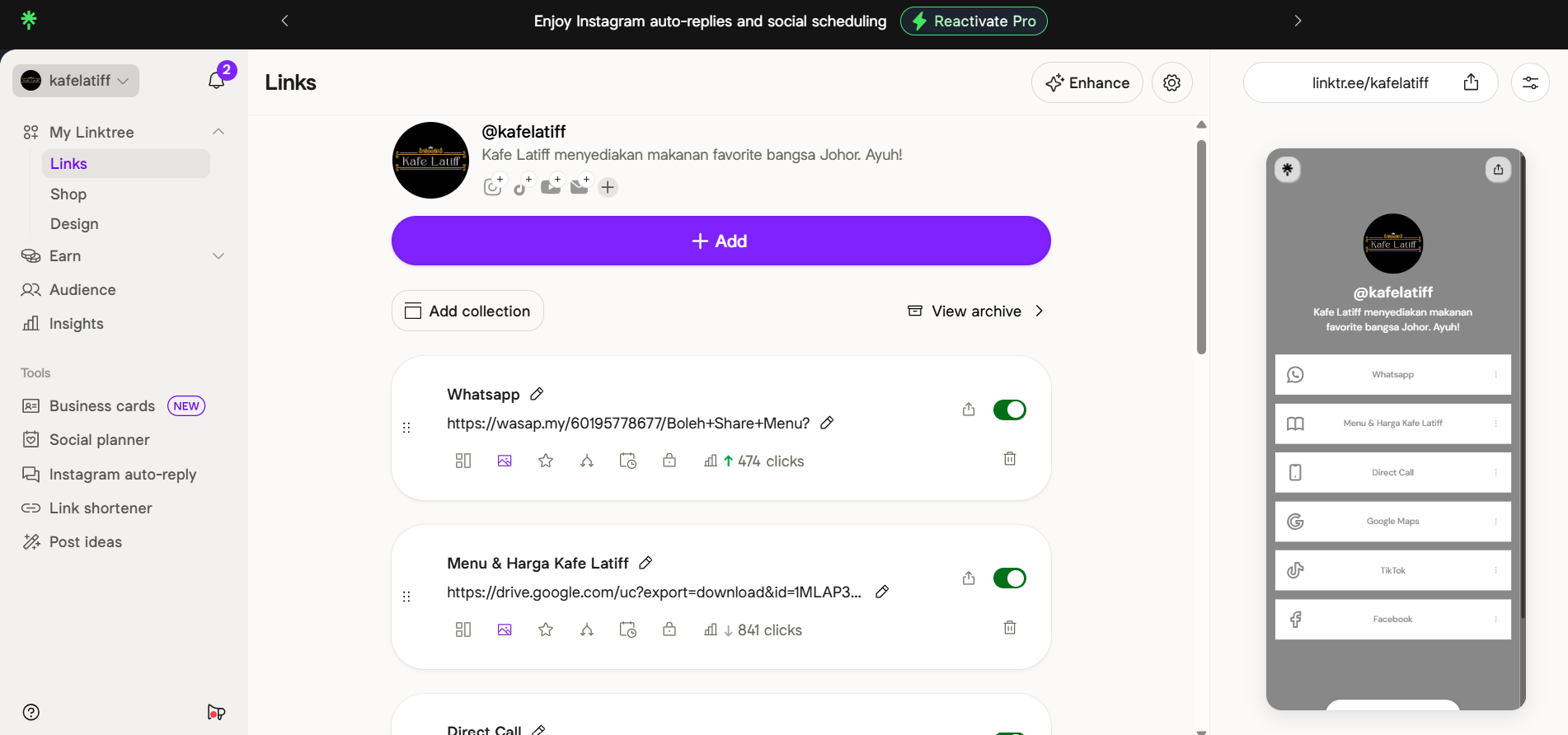1568x735 pixels.
Task: Open thumbnail settings for Whatsapp link
Action: 505,461
